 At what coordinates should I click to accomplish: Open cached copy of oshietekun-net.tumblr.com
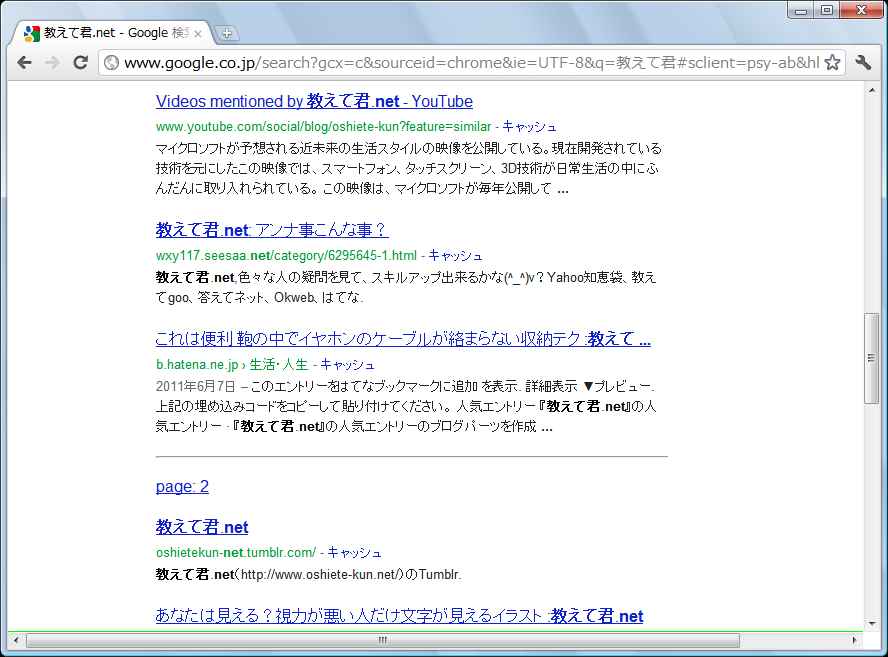click(354, 552)
